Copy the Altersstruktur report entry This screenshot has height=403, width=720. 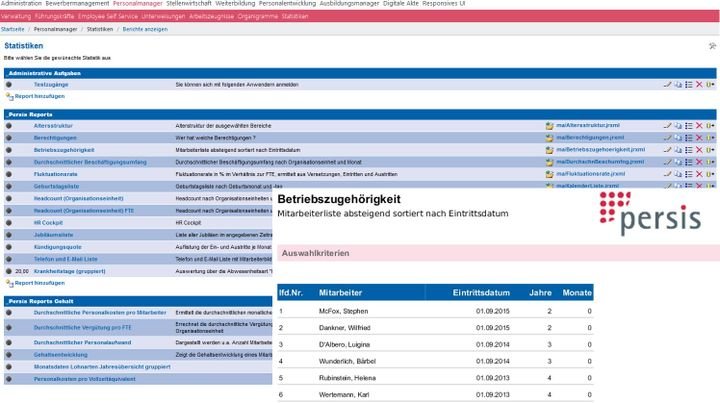(678, 125)
